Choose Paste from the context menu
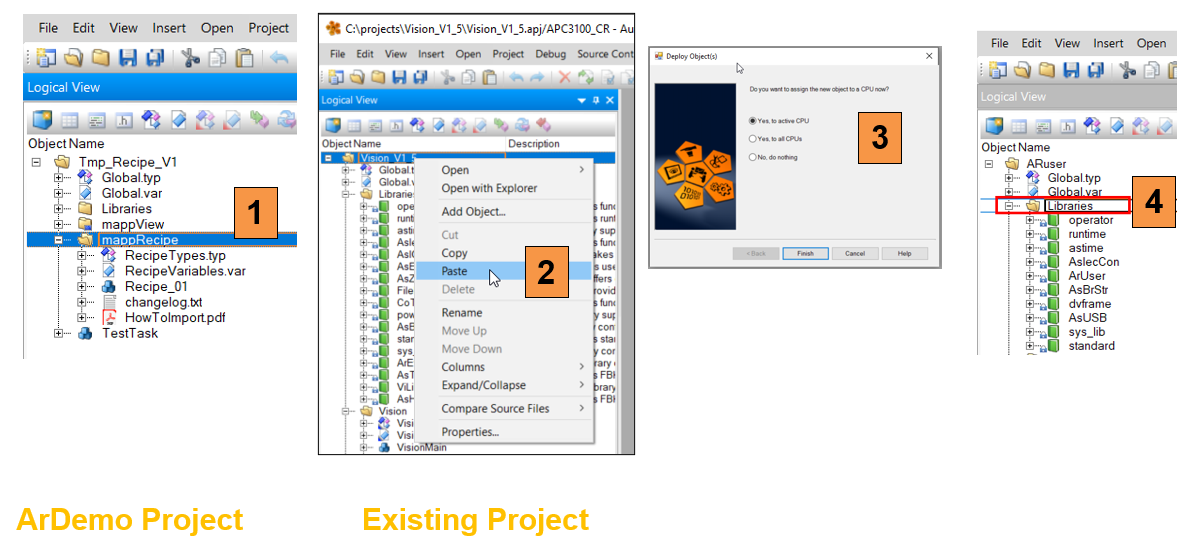1203x543 pixels. (455, 271)
